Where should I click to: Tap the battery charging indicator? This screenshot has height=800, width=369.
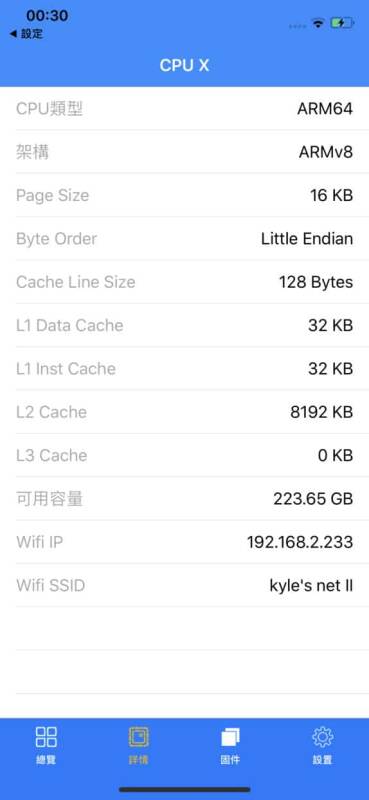(341, 23)
